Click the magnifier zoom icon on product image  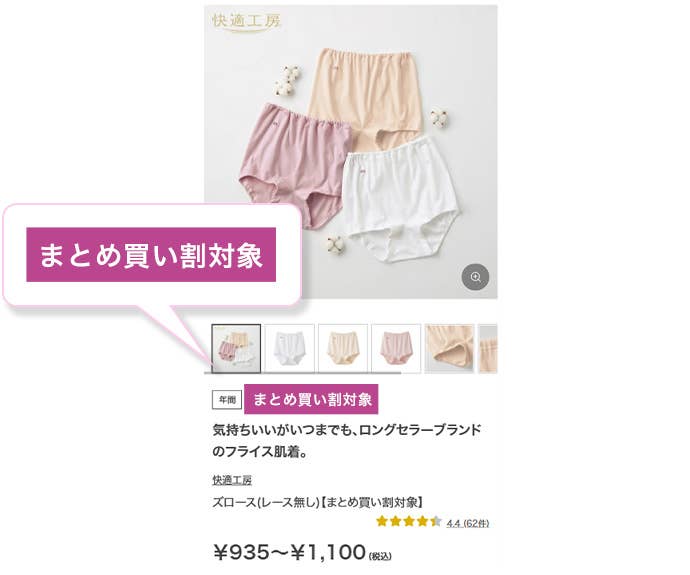pos(475,277)
